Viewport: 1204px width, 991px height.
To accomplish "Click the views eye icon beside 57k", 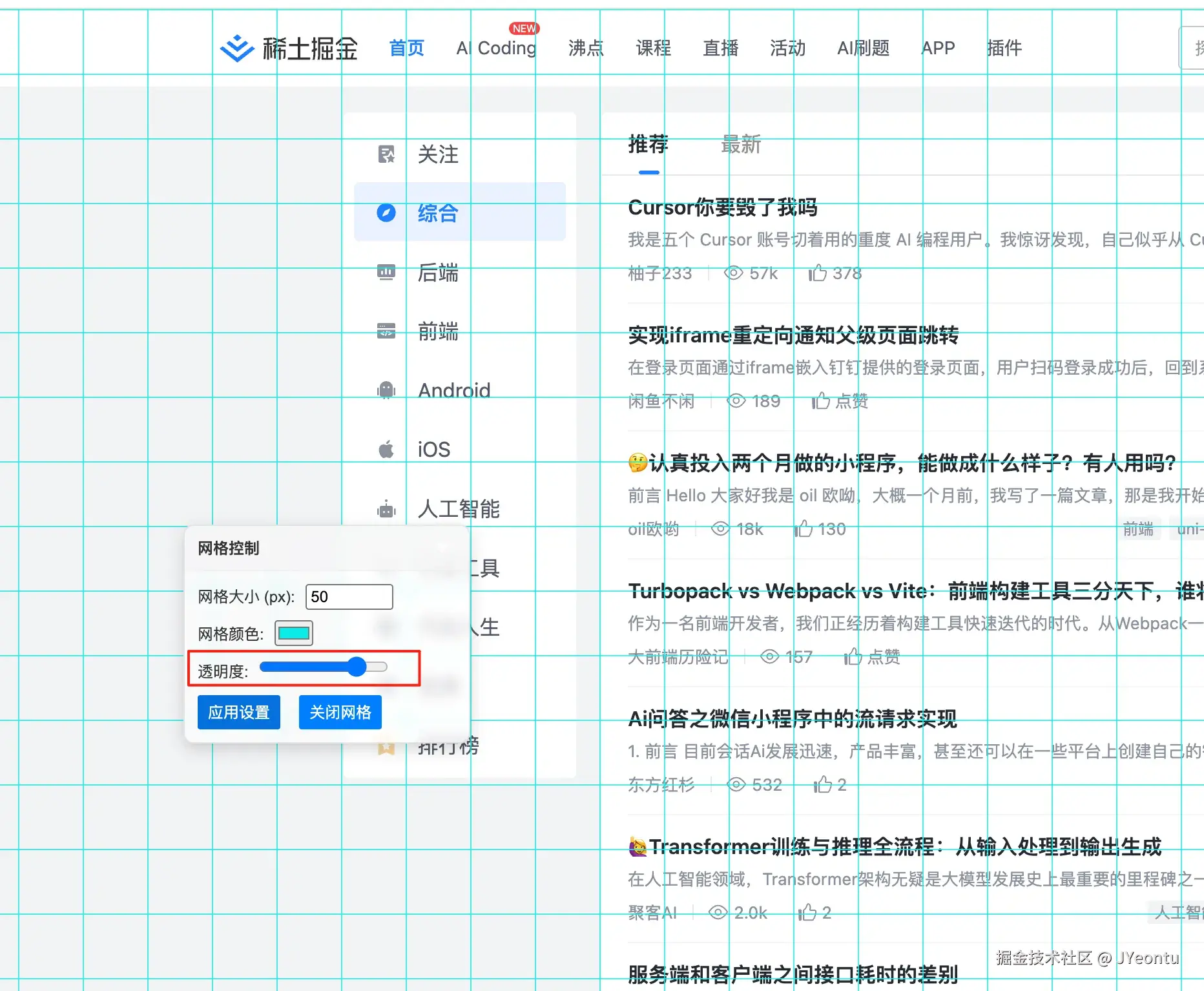I will coord(733,273).
